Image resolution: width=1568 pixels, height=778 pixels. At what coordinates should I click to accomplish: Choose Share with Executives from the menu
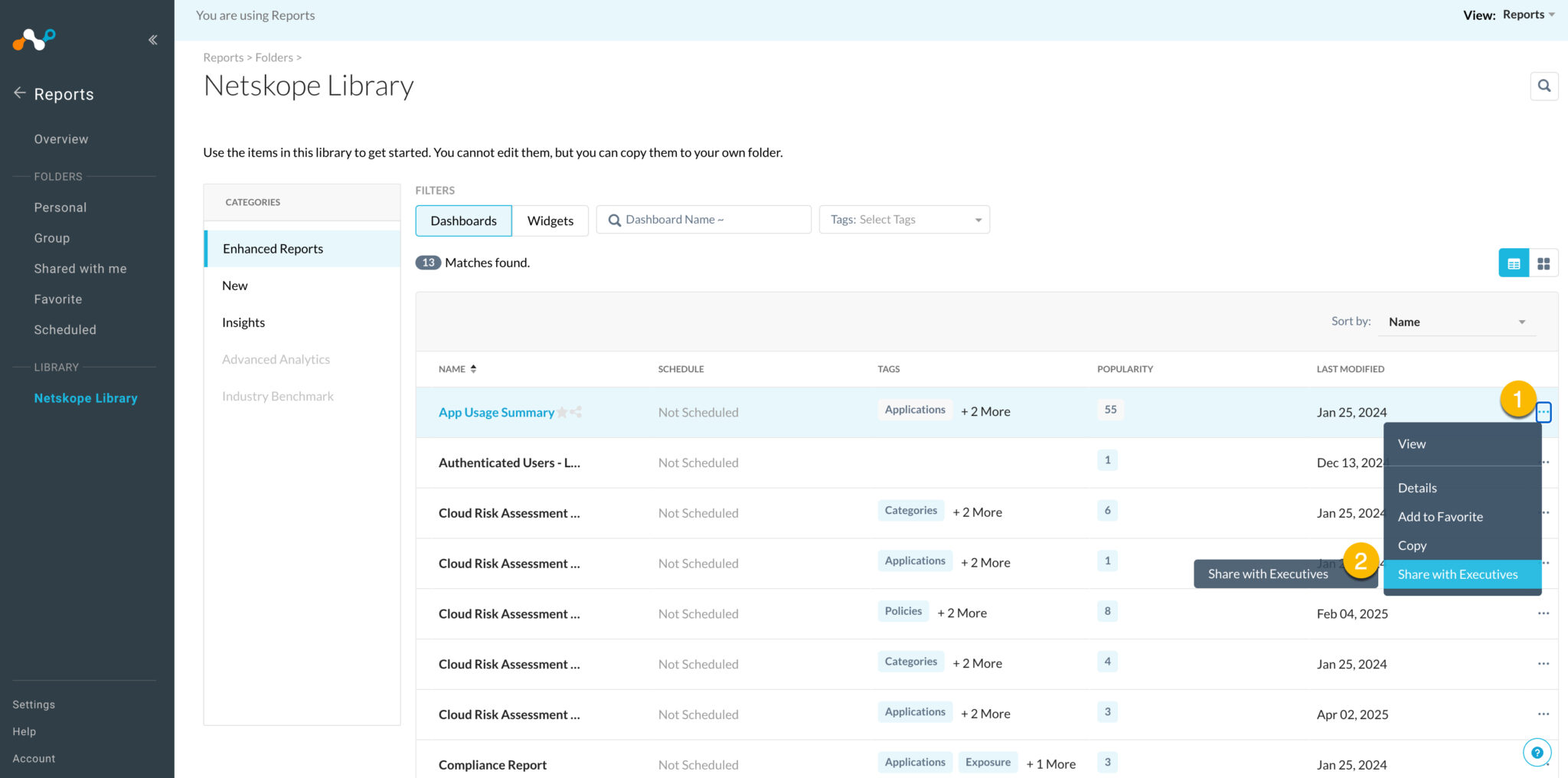[1458, 574]
